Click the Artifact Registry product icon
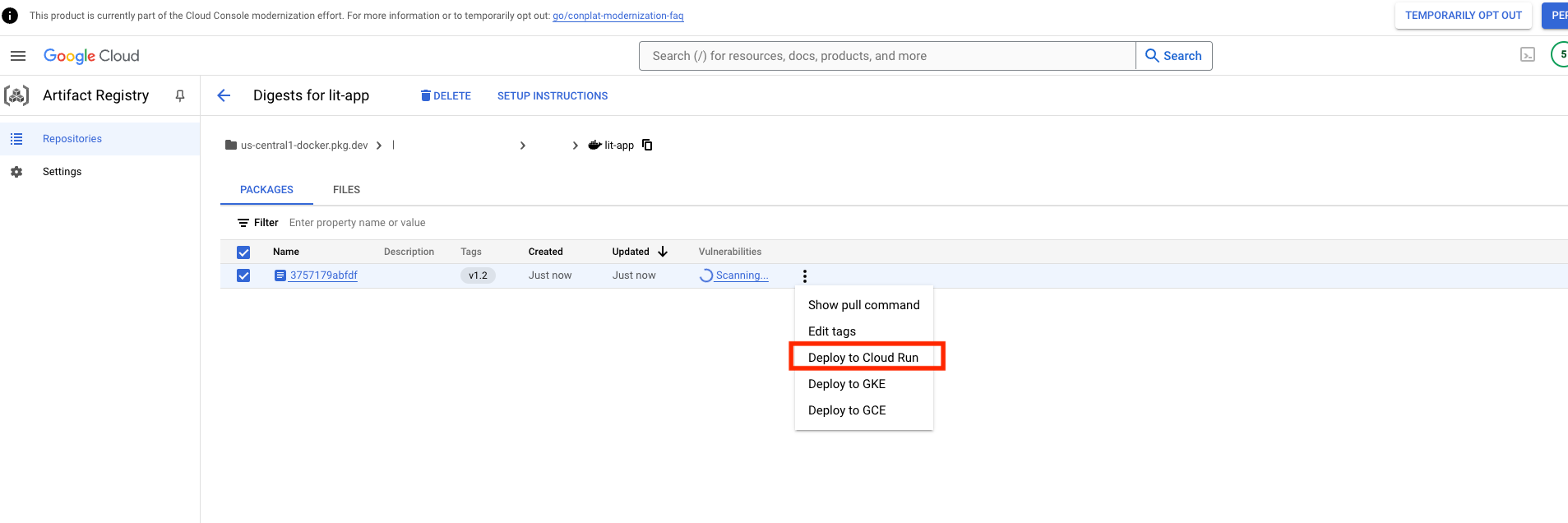This screenshot has width=1568, height=523. (x=16, y=96)
